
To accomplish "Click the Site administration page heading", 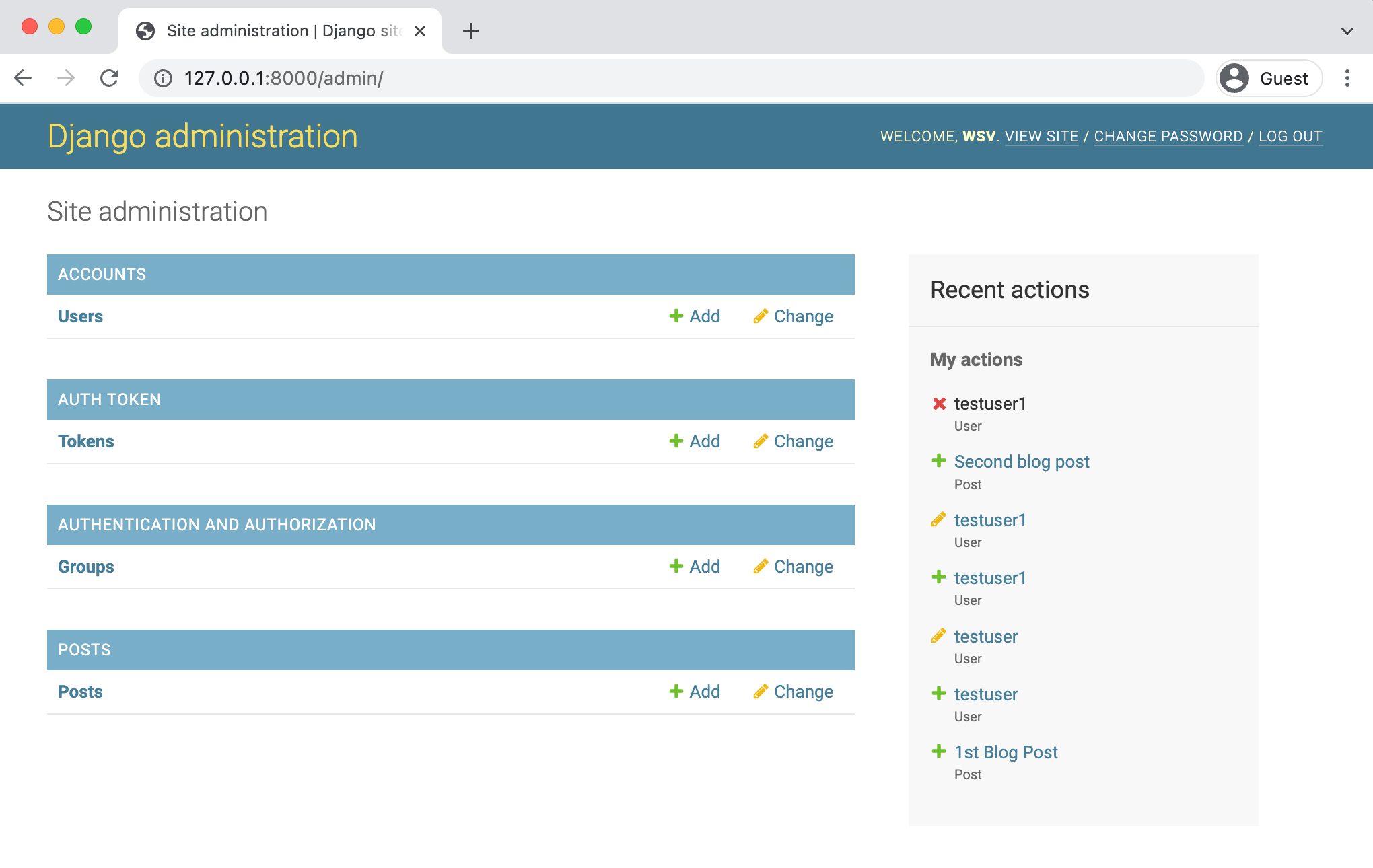I will tap(157, 212).
